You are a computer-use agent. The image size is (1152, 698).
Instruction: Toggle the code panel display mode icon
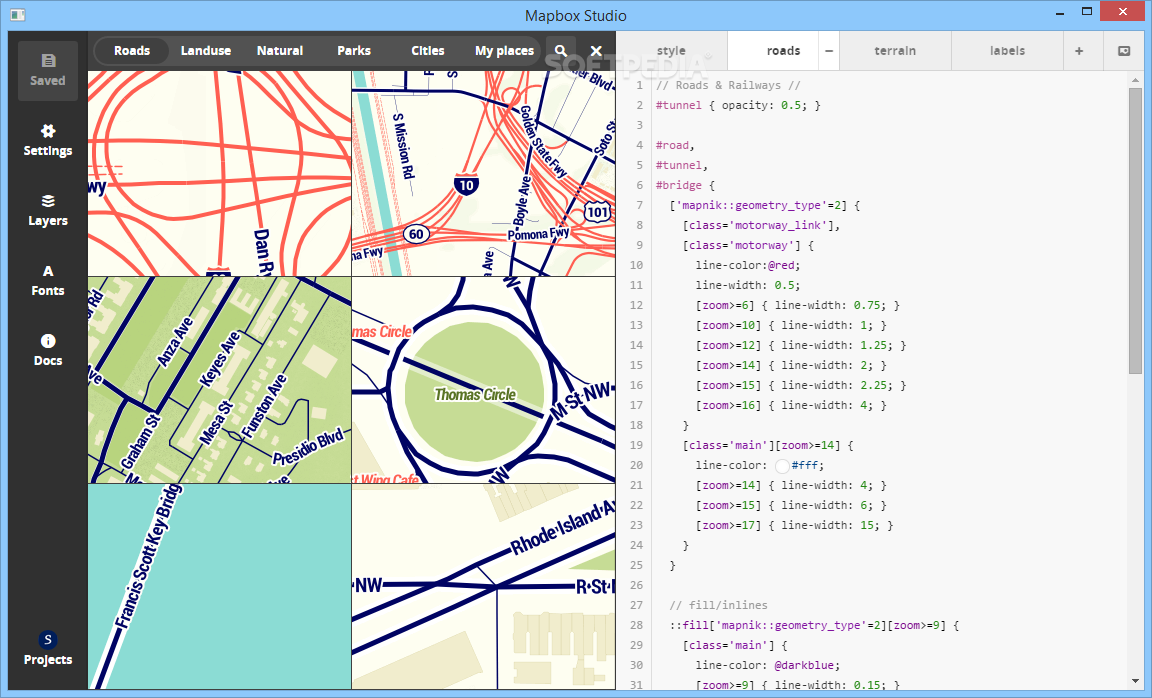[1124, 51]
